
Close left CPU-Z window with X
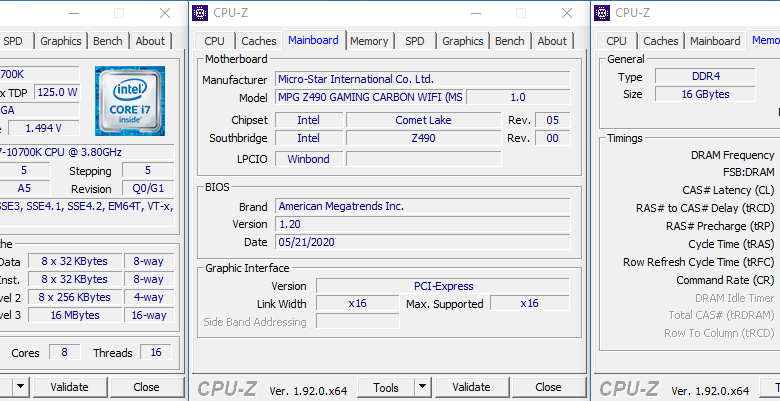(x=165, y=13)
